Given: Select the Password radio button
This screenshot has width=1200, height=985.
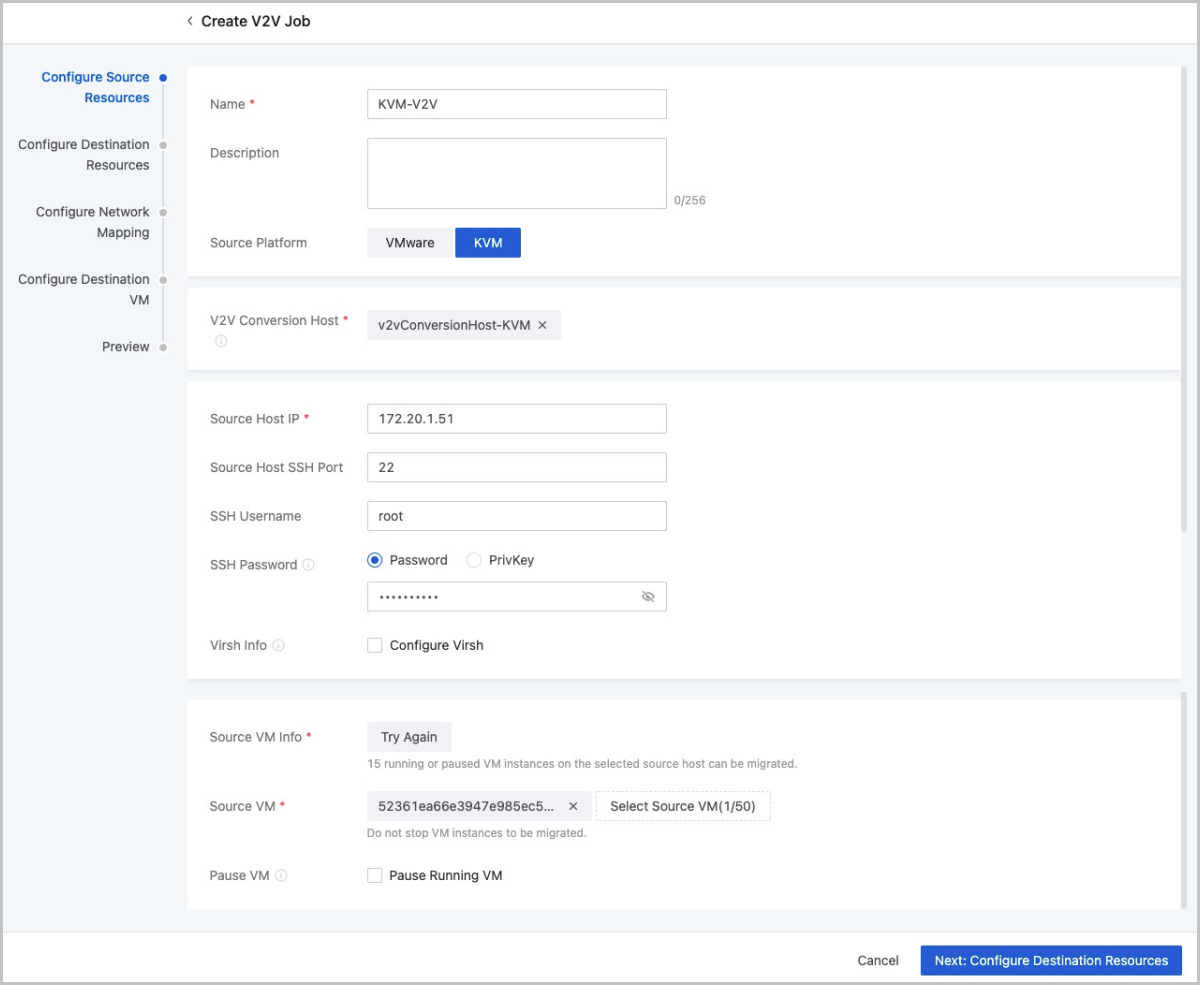Looking at the screenshot, I should click(x=375, y=561).
